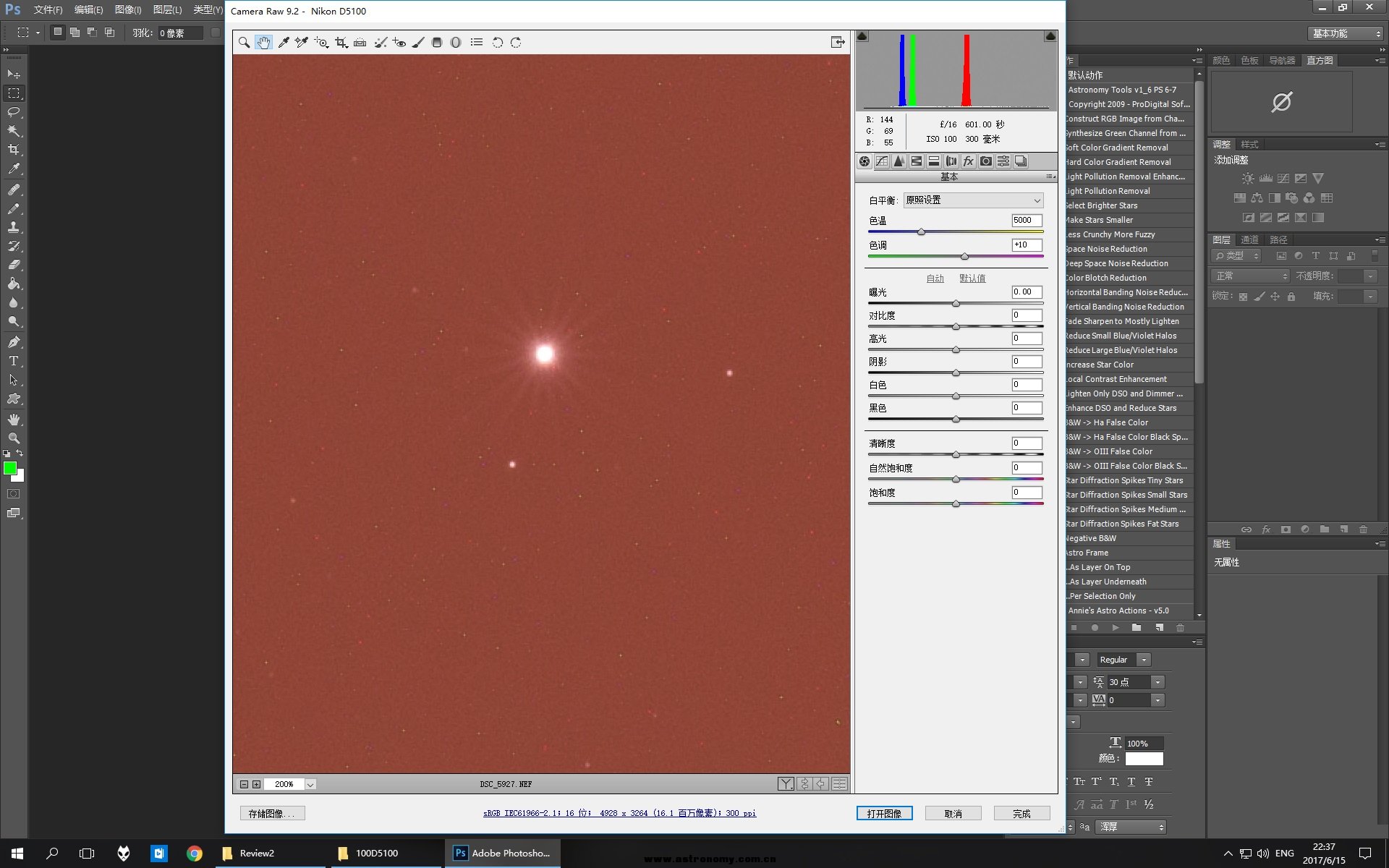1389x868 pixels.
Task: Click the 自动 auto tone link
Action: point(935,278)
